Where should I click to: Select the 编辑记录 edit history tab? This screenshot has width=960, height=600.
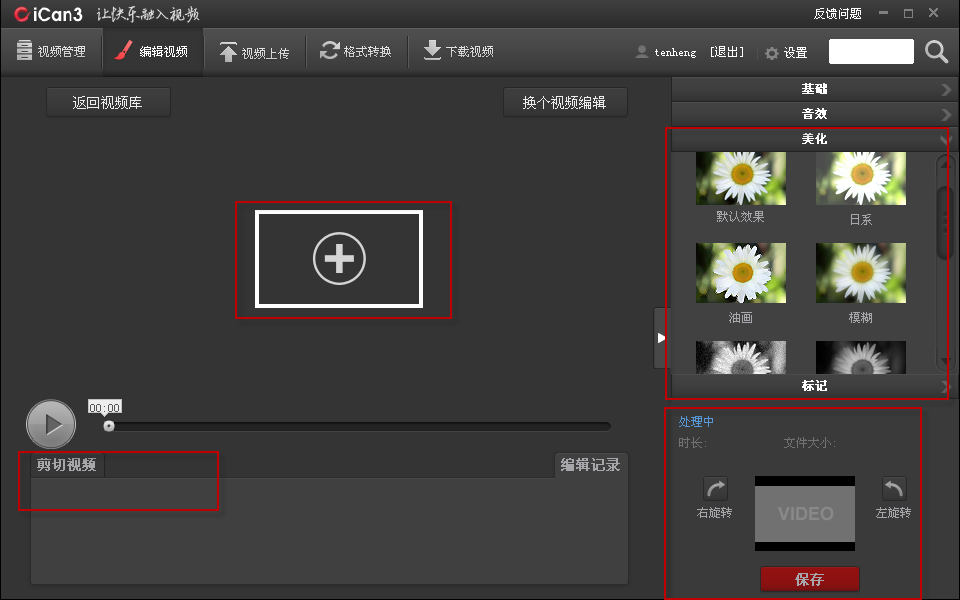tap(591, 465)
